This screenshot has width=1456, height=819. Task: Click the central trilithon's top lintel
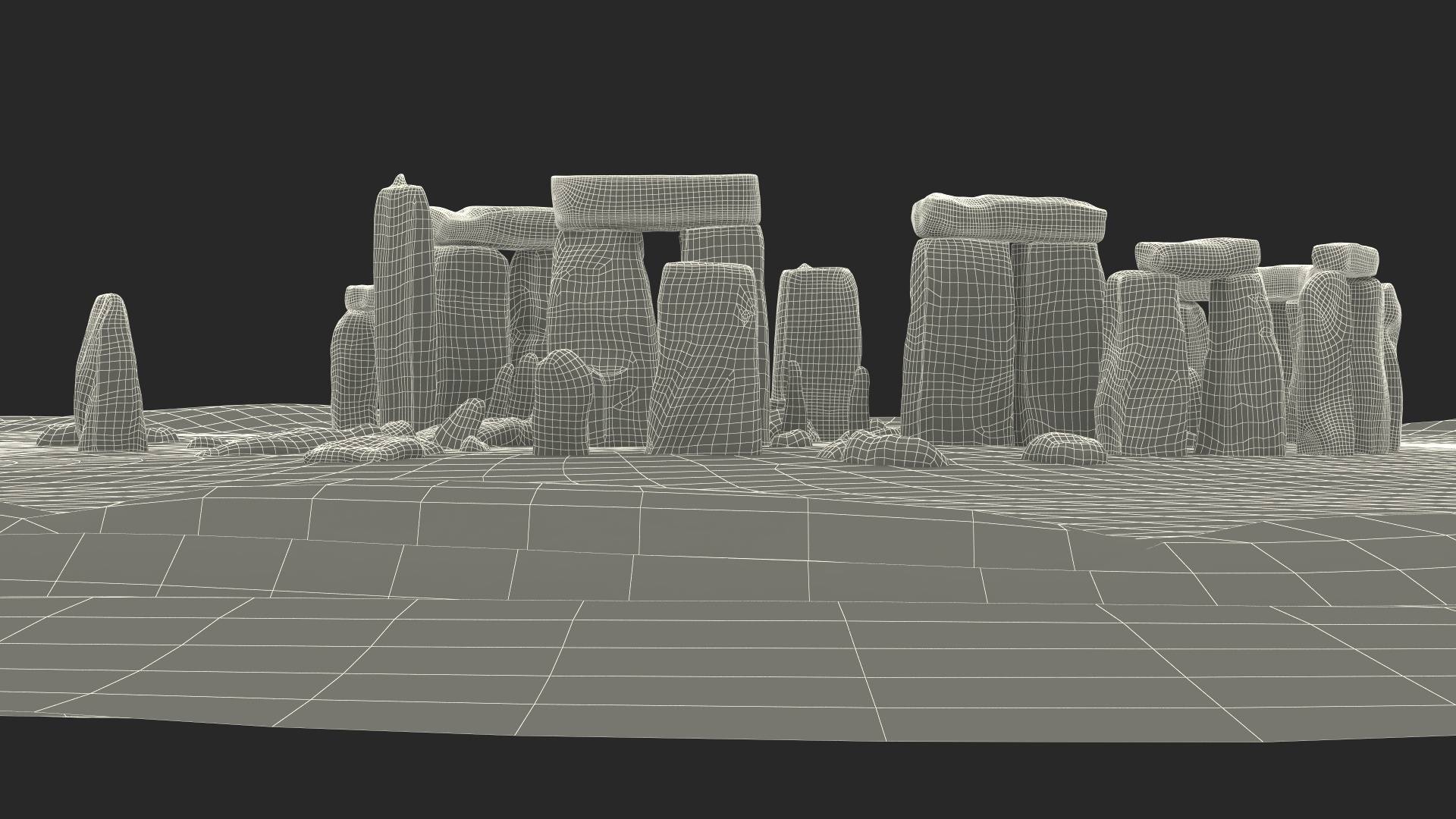click(x=656, y=200)
